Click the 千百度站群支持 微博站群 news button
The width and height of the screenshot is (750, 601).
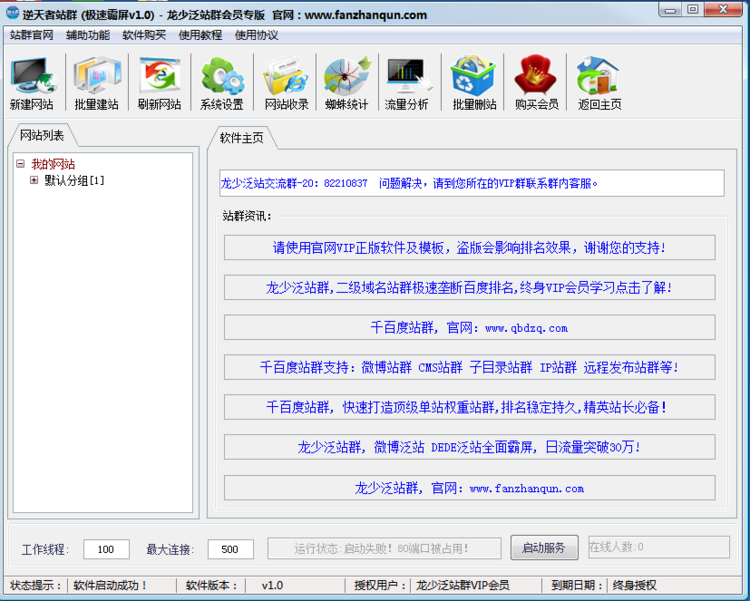click(x=470, y=367)
